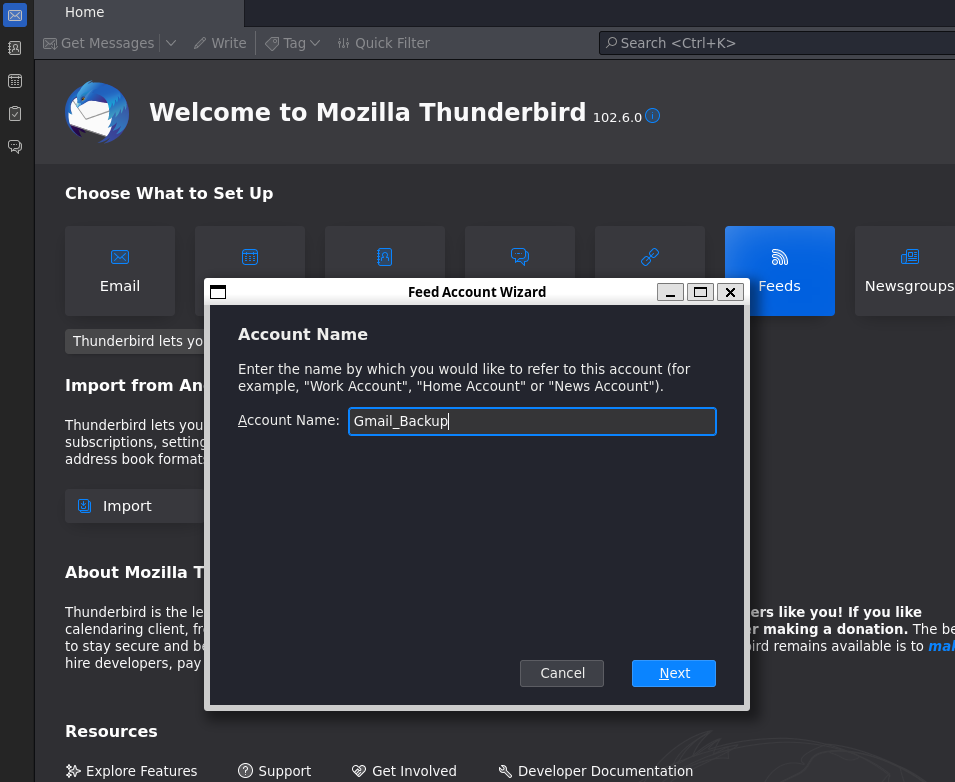Image resolution: width=955 pixels, height=782 pixels.
Task: Select the Feeds setup card
Action: click(x=780, y=271)
